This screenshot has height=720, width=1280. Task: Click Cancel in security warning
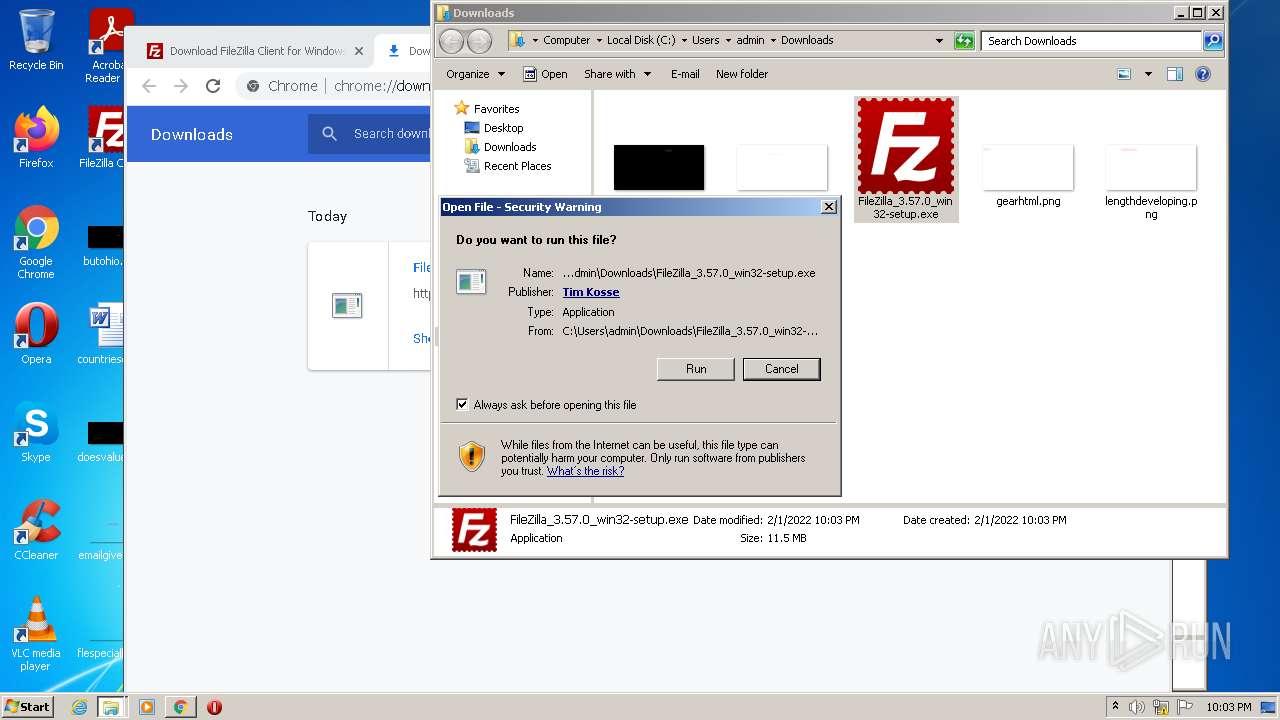[781, 369]
